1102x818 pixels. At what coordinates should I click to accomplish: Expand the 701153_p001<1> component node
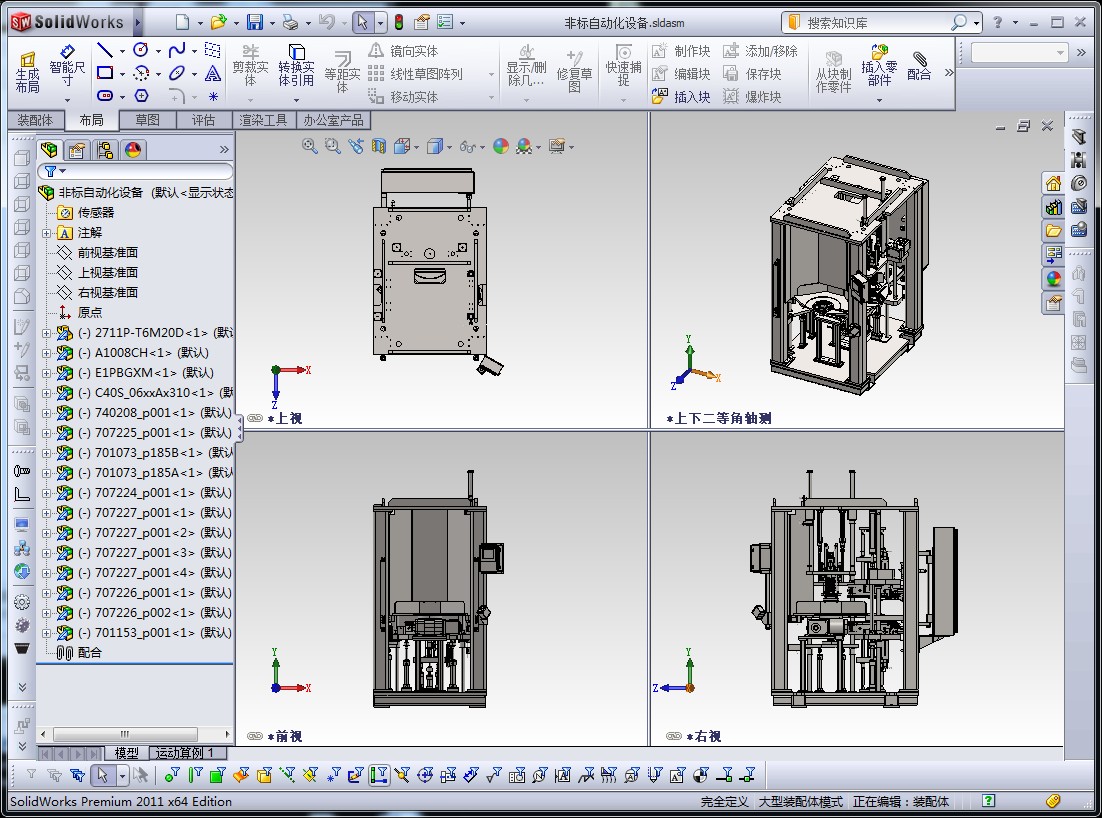(x=46, y=633)
